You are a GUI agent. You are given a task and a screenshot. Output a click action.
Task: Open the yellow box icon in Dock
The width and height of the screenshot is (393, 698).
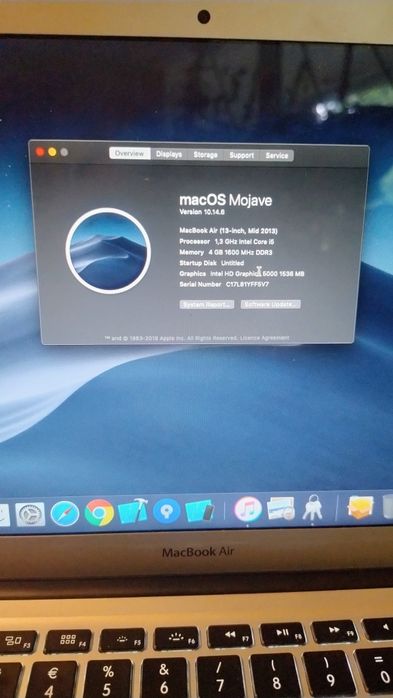(x=360, y=507)
